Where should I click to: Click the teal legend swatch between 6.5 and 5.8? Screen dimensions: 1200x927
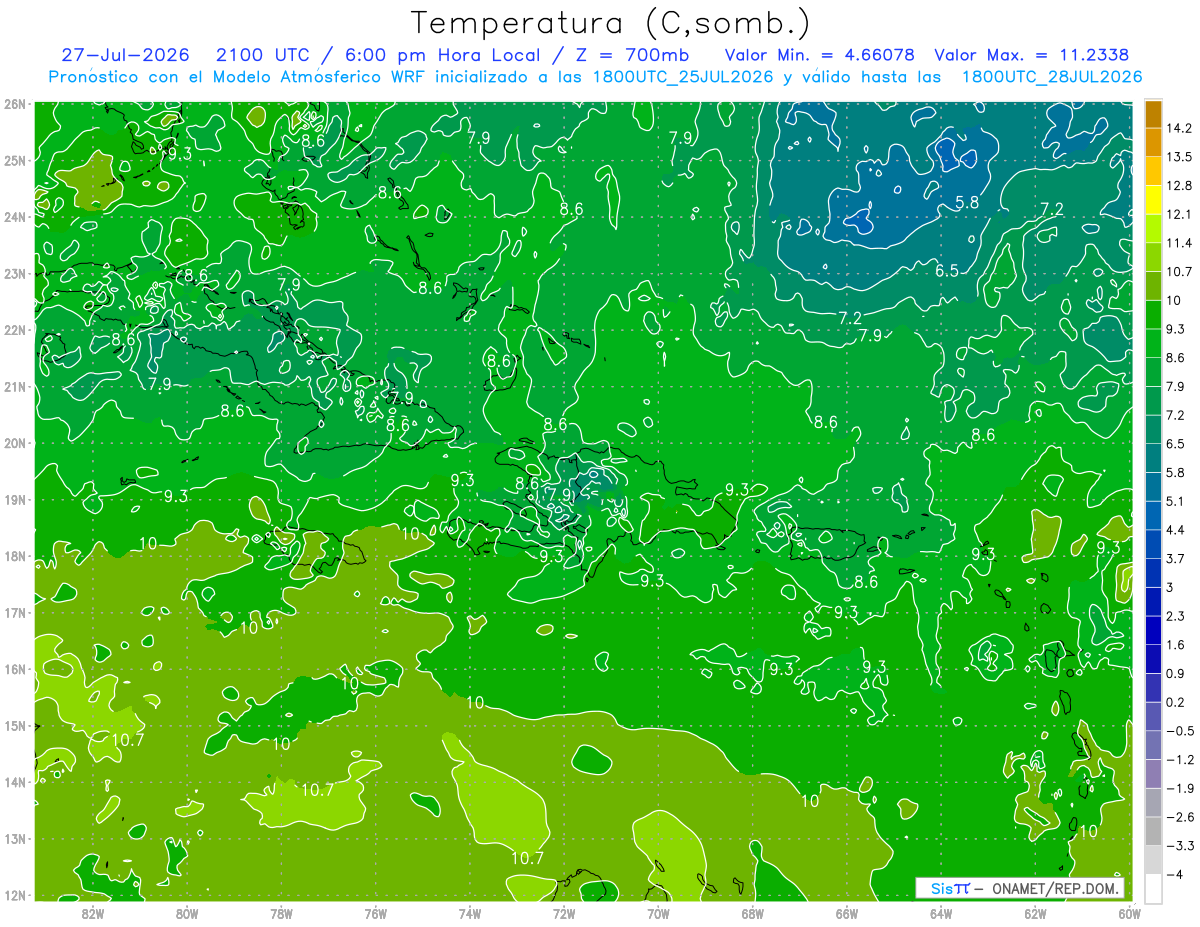click(1153, 457)
